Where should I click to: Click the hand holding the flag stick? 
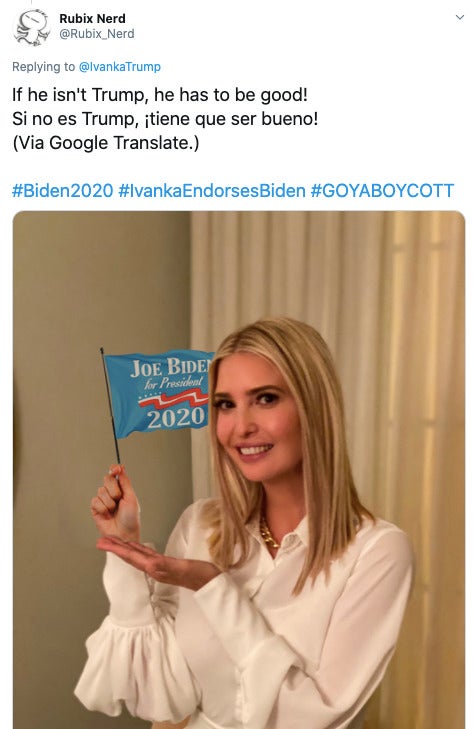point(115,504)
